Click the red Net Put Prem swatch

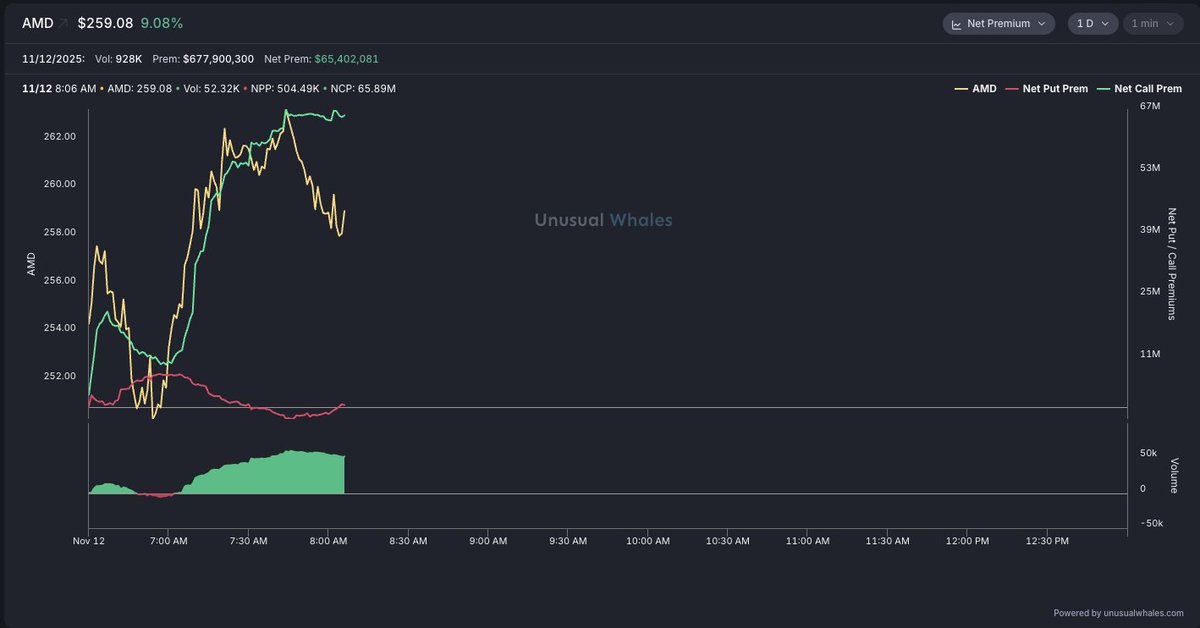tap(1012, 89)
